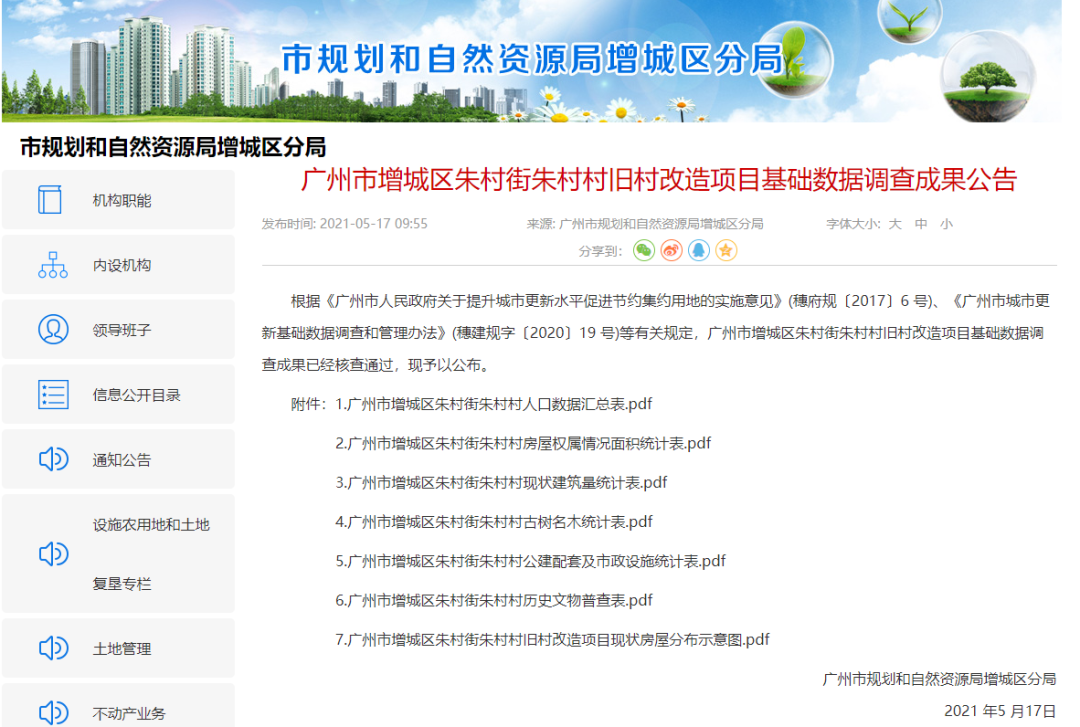Click the 通知公告 speaker icon
This screenshot has width=1080, height=727.
point(53,459)
